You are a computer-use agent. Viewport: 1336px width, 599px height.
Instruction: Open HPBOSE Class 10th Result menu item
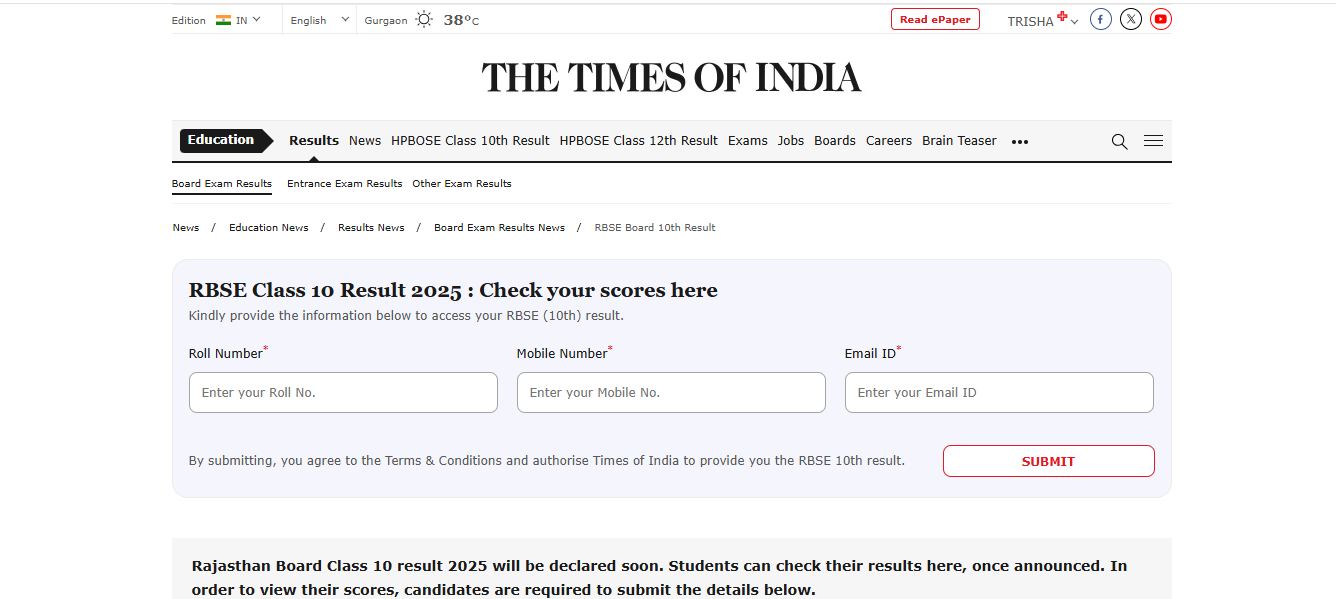coord(470,141)
